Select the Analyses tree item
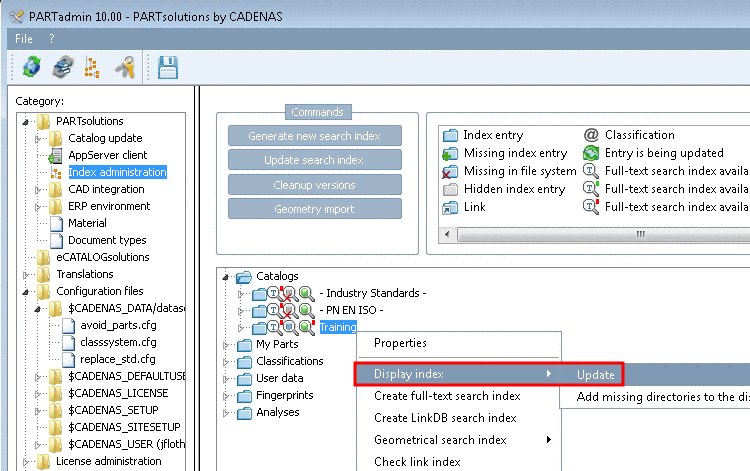 277,412
